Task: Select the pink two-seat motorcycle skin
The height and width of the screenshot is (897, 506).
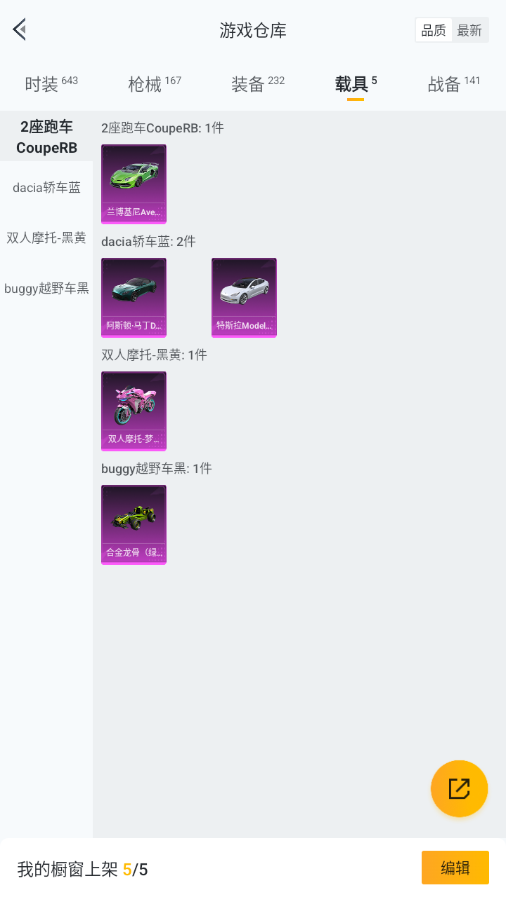Action: point(134,411)
